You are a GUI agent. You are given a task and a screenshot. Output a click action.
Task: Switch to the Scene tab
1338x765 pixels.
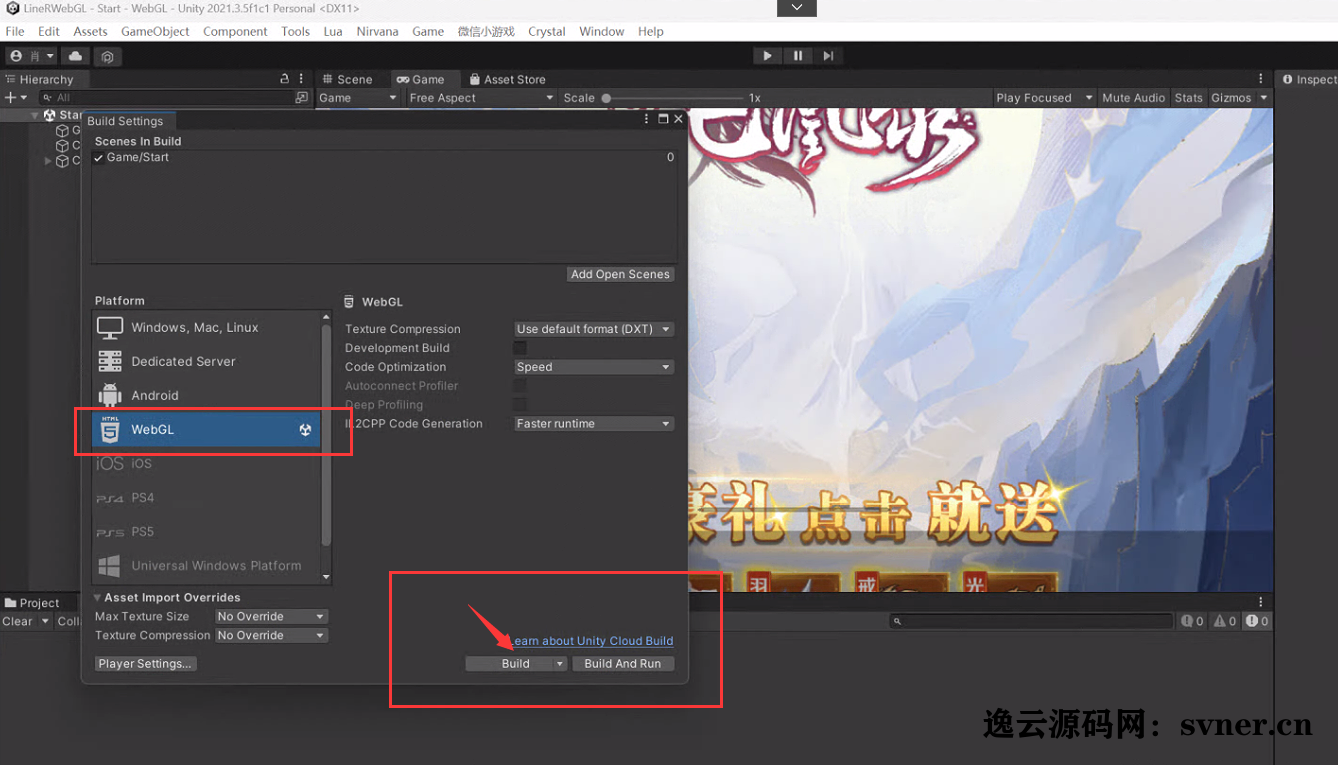[x=346, y=79]
